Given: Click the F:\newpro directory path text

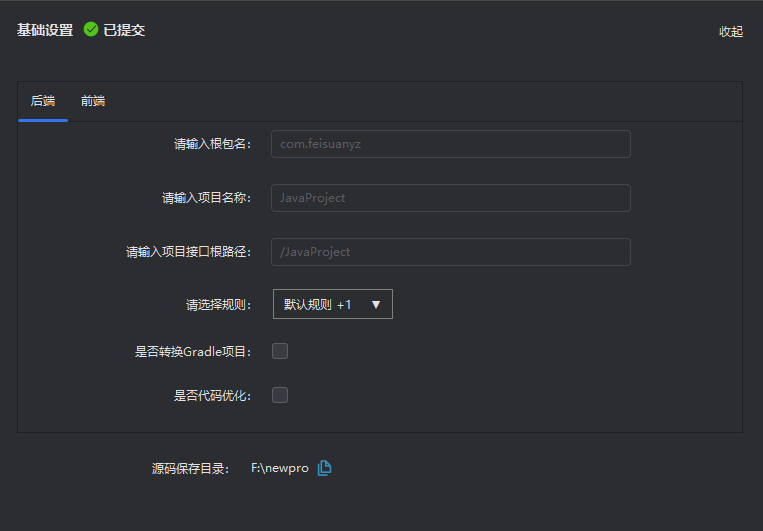Looking at the screenshot, I should [279, 468].
